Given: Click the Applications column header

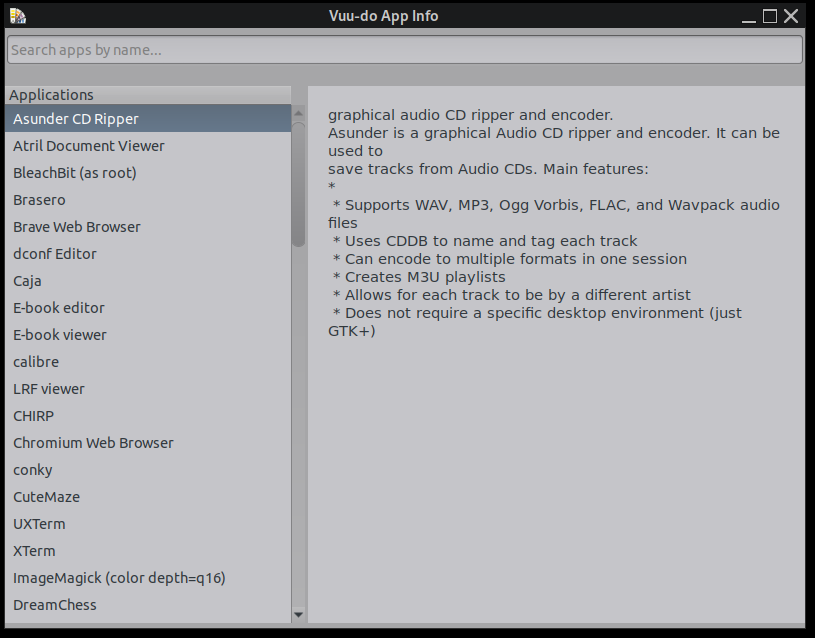Looking at the screenshot, I should point(148,95).
